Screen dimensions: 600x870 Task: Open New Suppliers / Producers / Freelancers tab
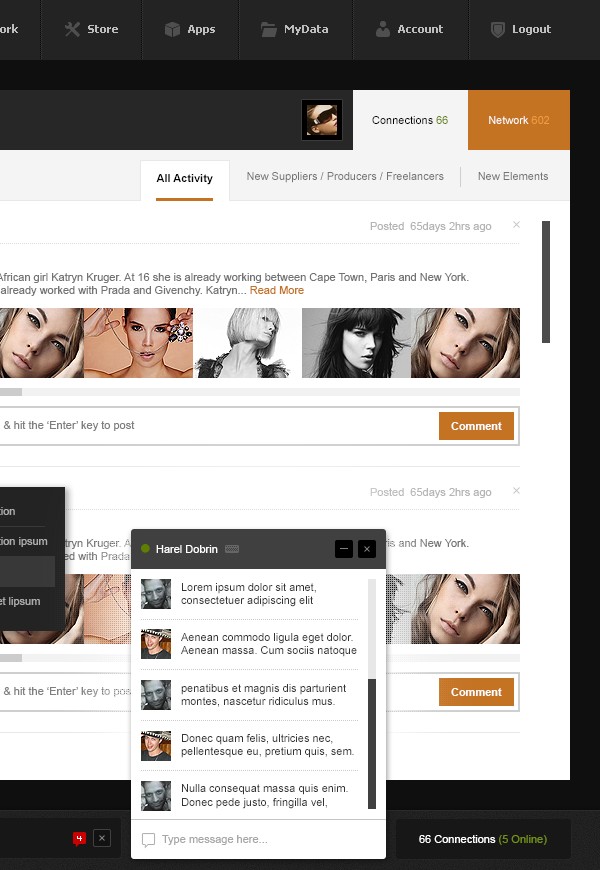(345, 176)
